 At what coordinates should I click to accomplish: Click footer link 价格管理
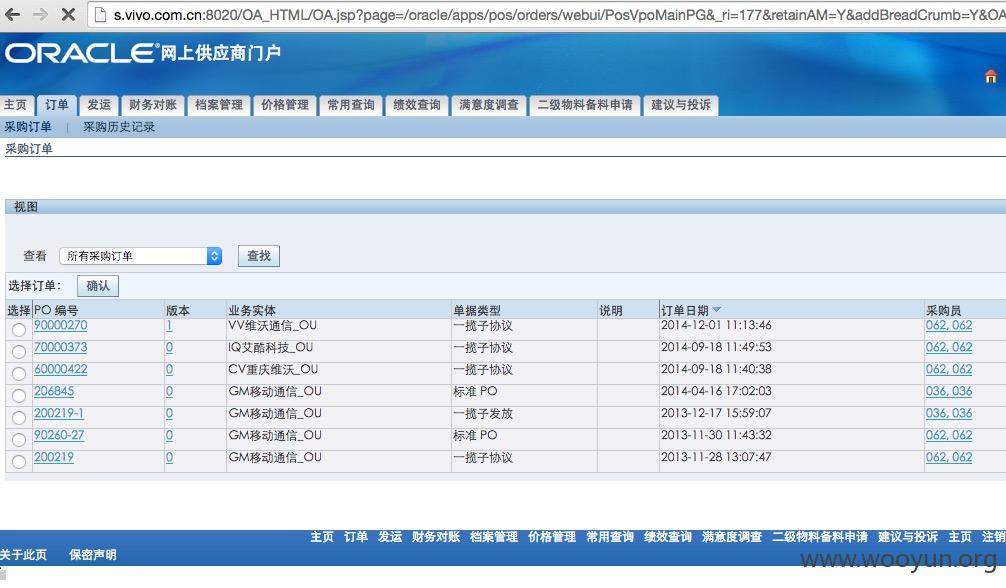[x=552, y=537]
